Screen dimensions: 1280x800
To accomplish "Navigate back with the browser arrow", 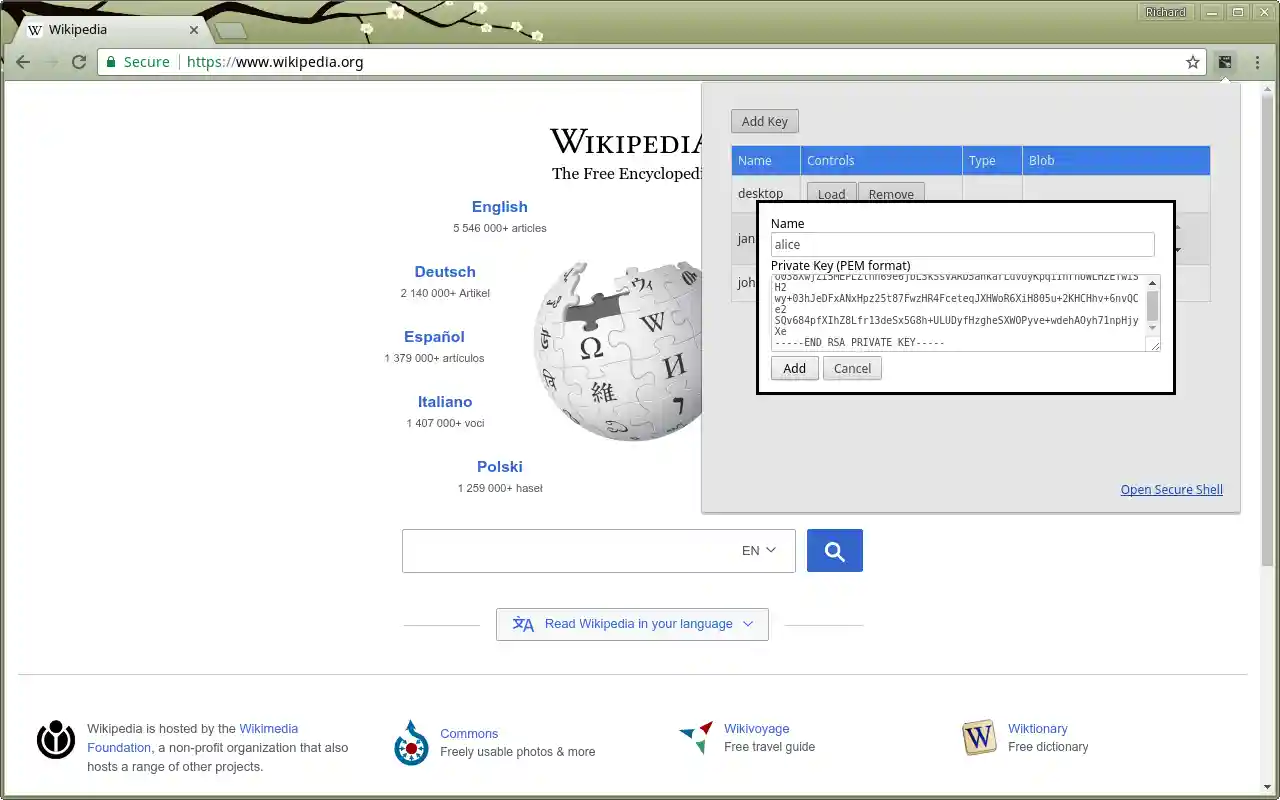I will click(22, 61).
